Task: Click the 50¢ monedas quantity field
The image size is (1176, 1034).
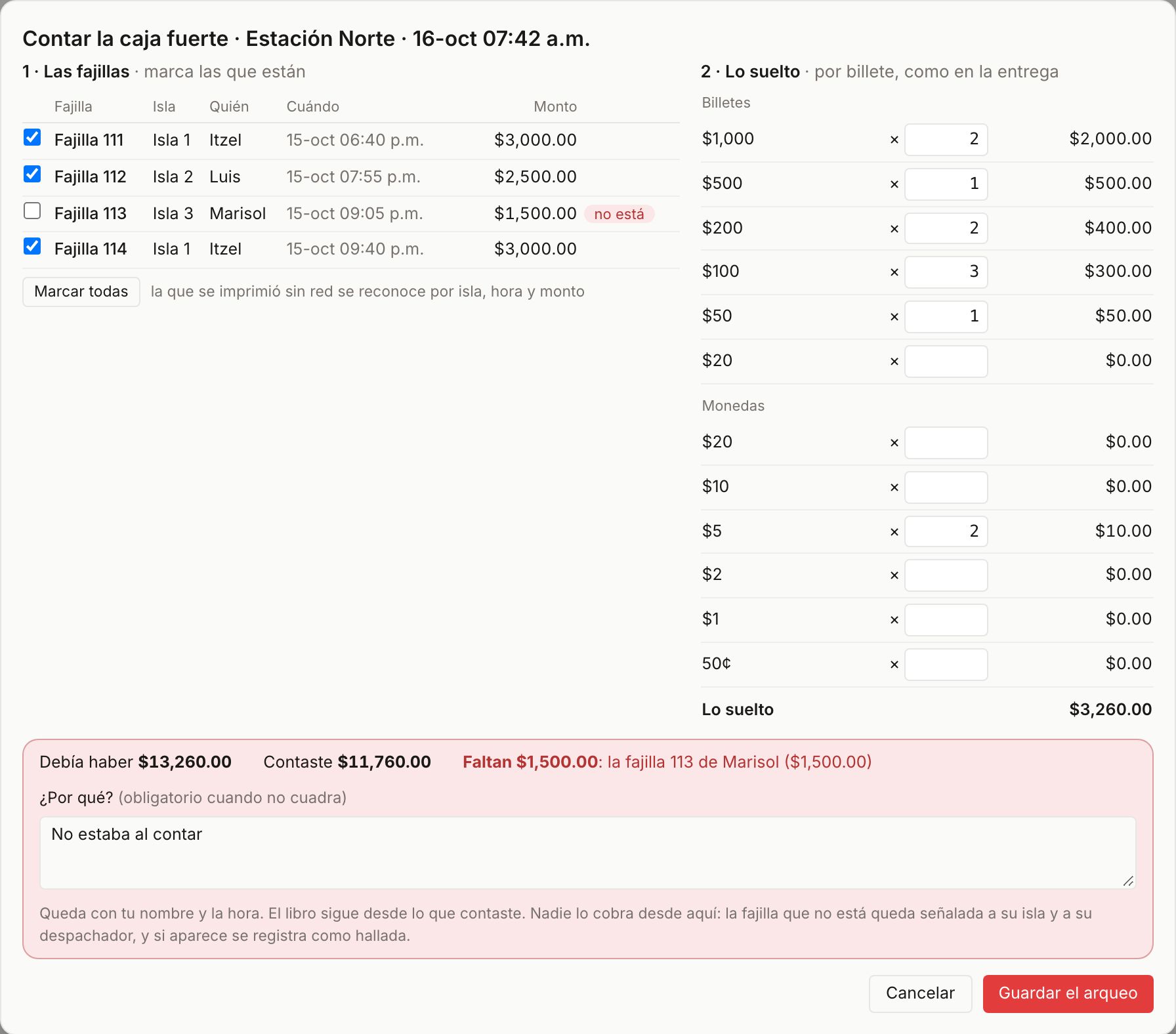Action: [946, 664]
